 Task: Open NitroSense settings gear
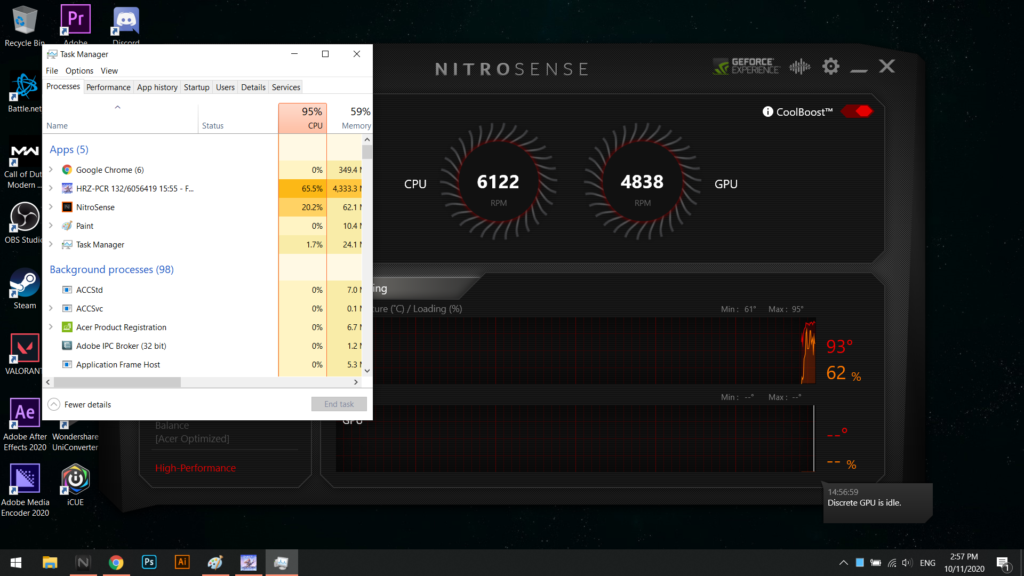[x=831, y=66]
